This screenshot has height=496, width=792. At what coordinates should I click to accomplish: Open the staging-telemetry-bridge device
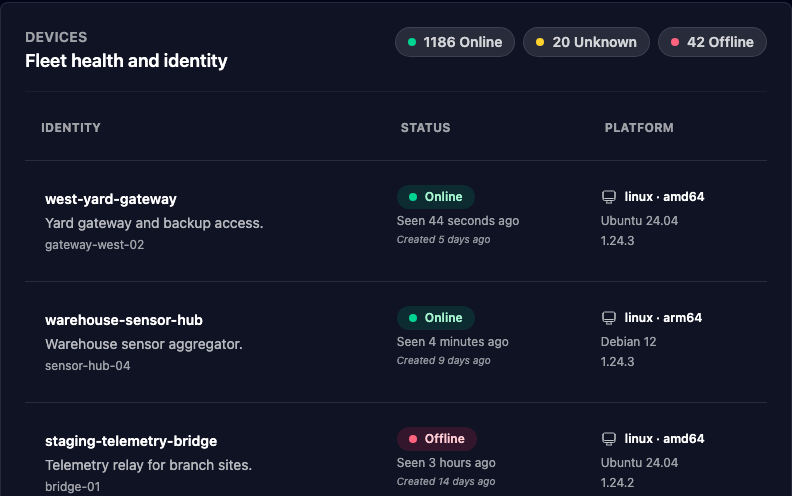tap(131, 441)
